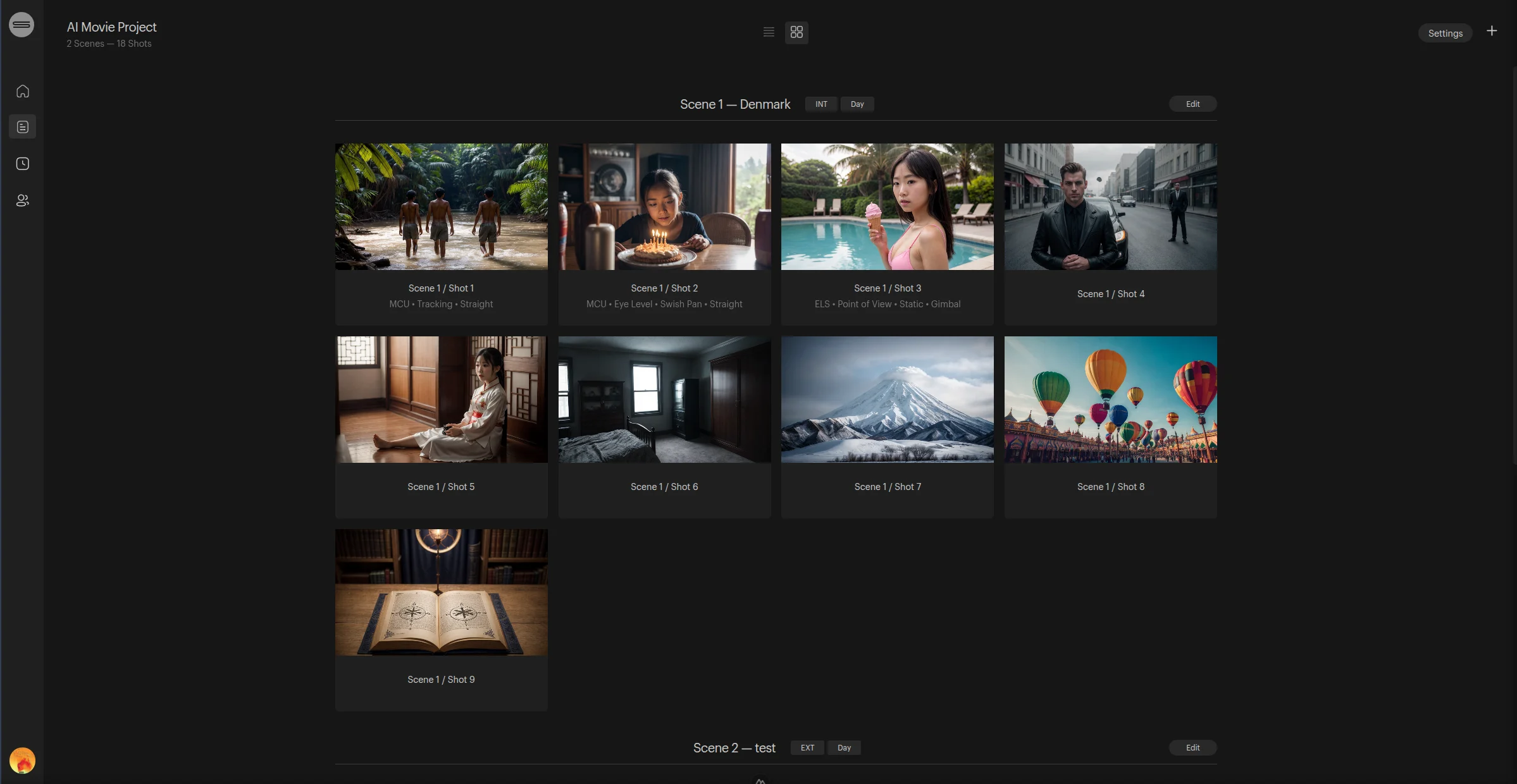Click the AI Movie Project title
Screen dimensions: 1517x784
[111, 27]
